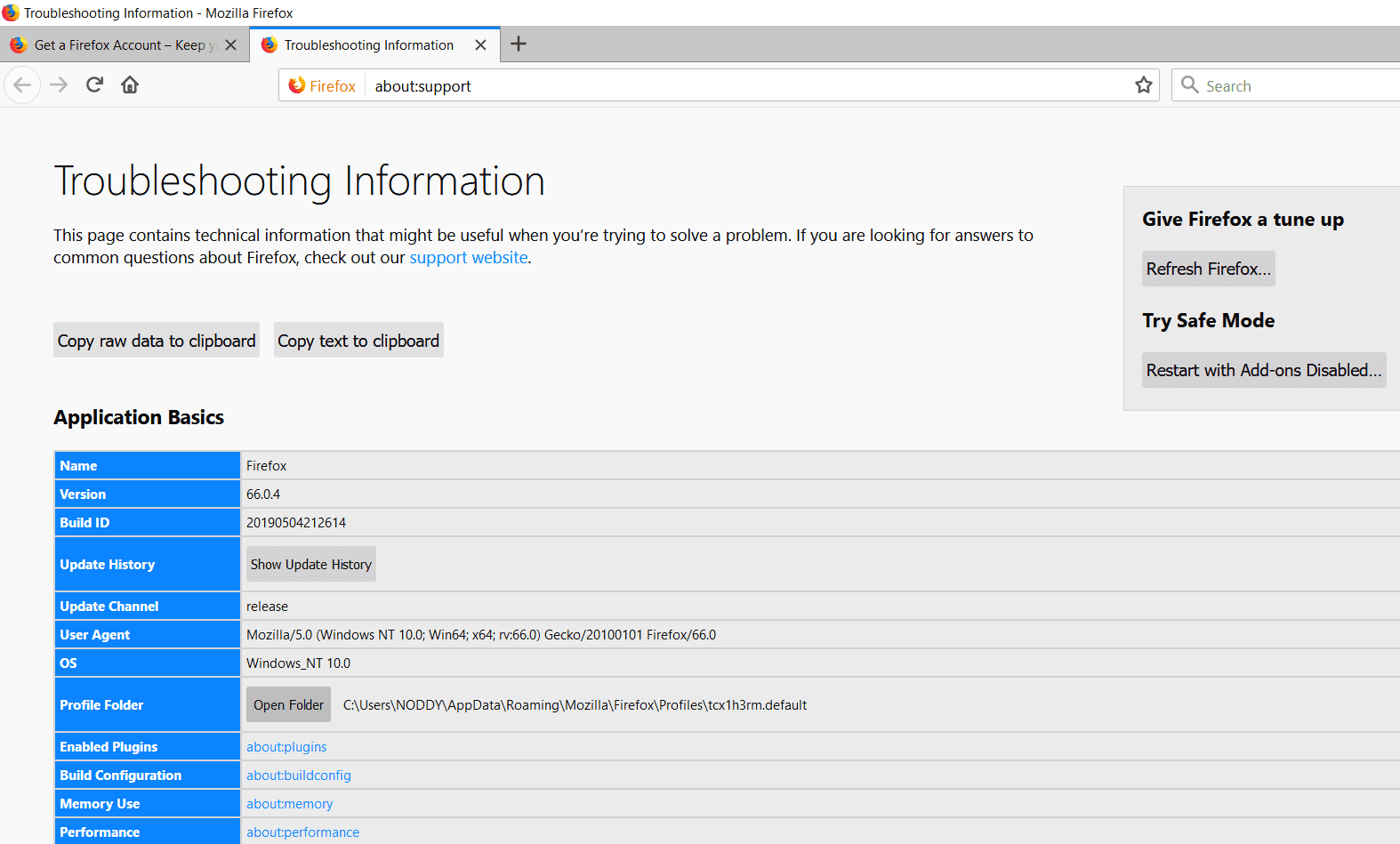Viewport: 1400px width, 844px height.
Task: Reload the current page
Action: tap(94, 85)
